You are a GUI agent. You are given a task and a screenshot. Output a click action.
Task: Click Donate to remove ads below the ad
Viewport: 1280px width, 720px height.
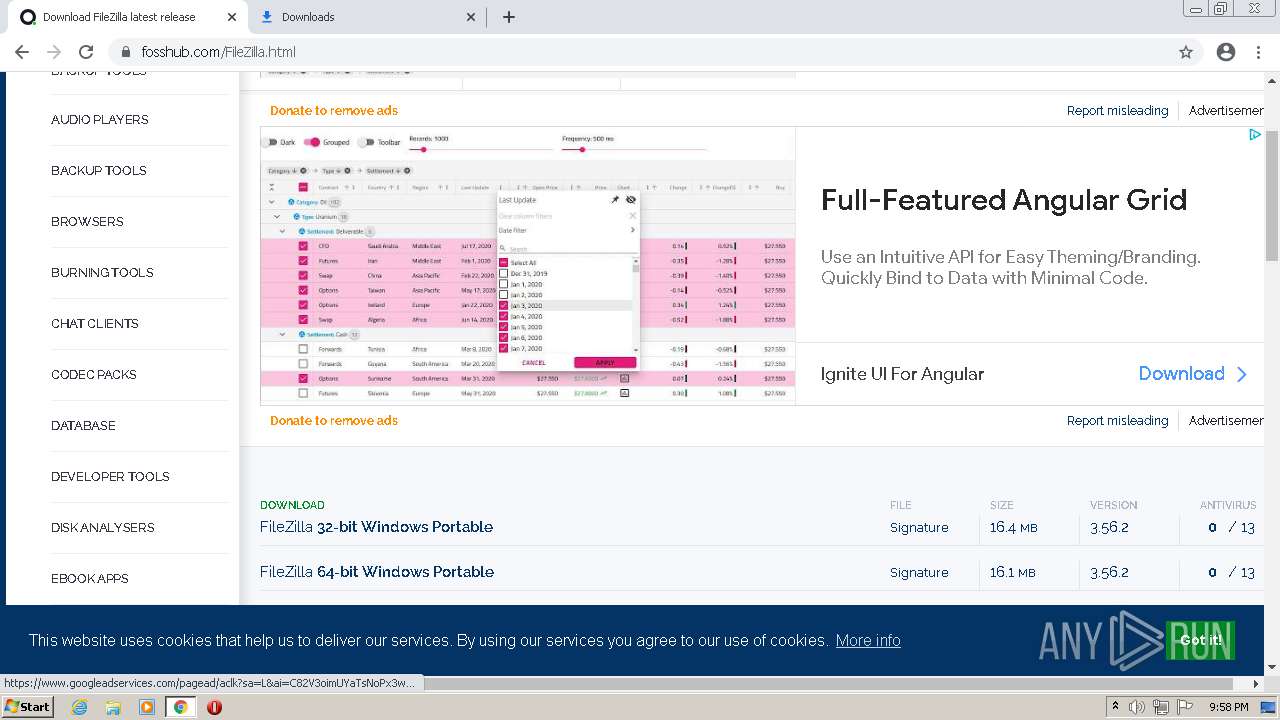pos(334,420)
